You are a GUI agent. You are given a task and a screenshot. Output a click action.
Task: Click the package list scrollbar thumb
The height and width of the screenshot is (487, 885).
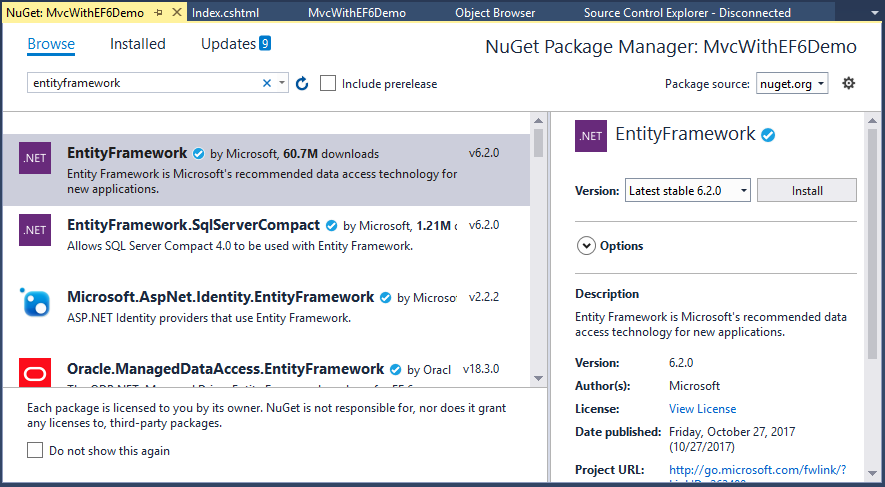538,142
